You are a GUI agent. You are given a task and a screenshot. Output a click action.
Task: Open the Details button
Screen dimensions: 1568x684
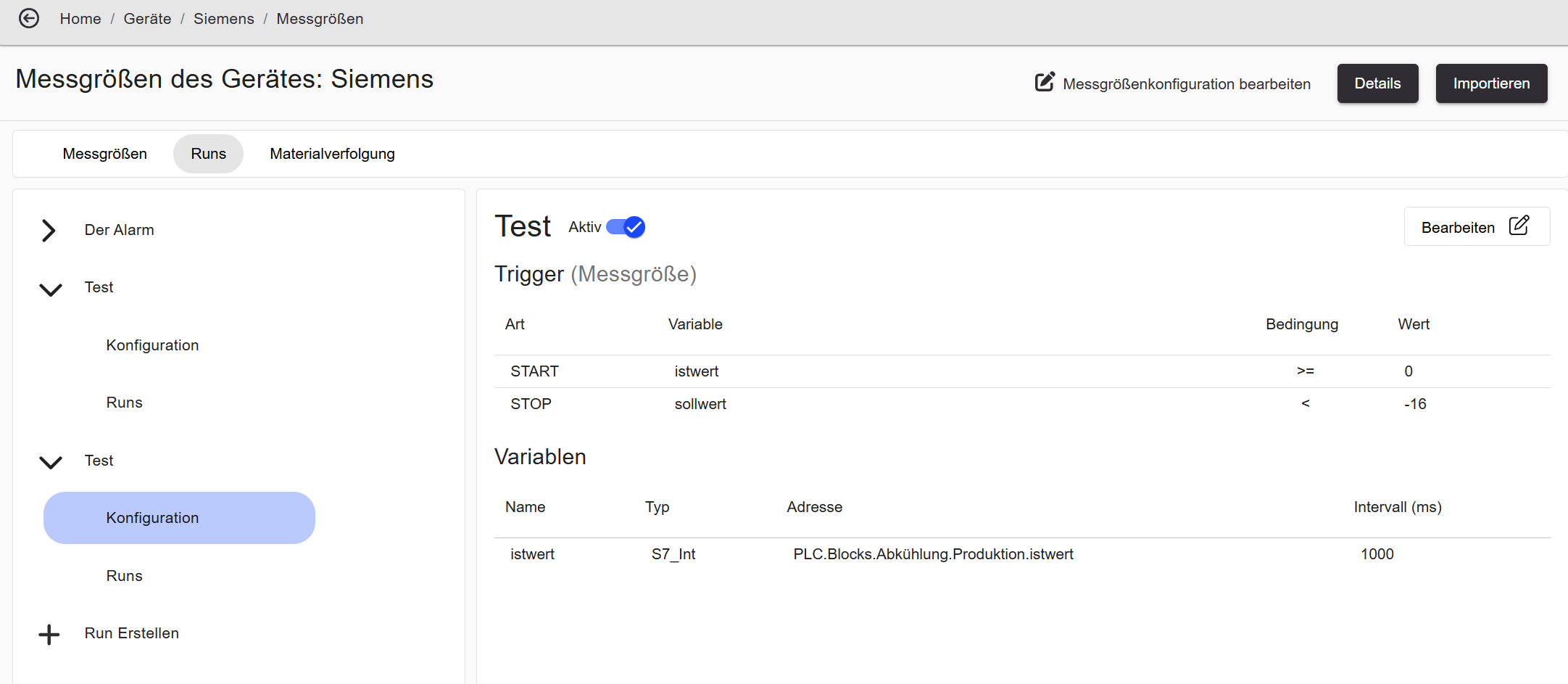[1377, 83]
